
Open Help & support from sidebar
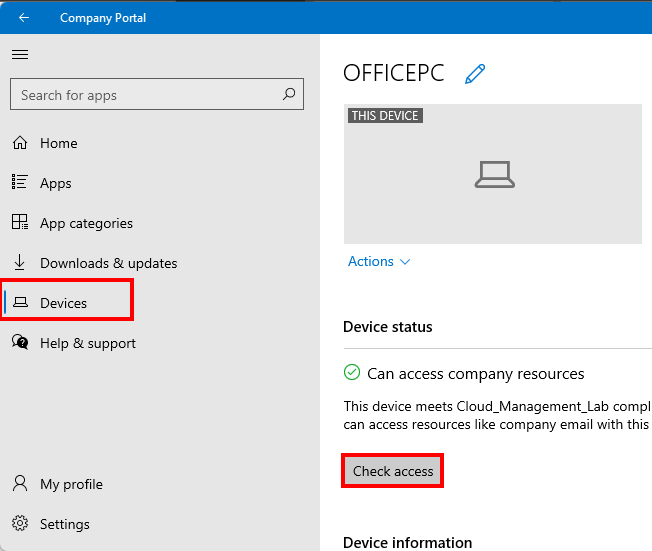[87, 343]
